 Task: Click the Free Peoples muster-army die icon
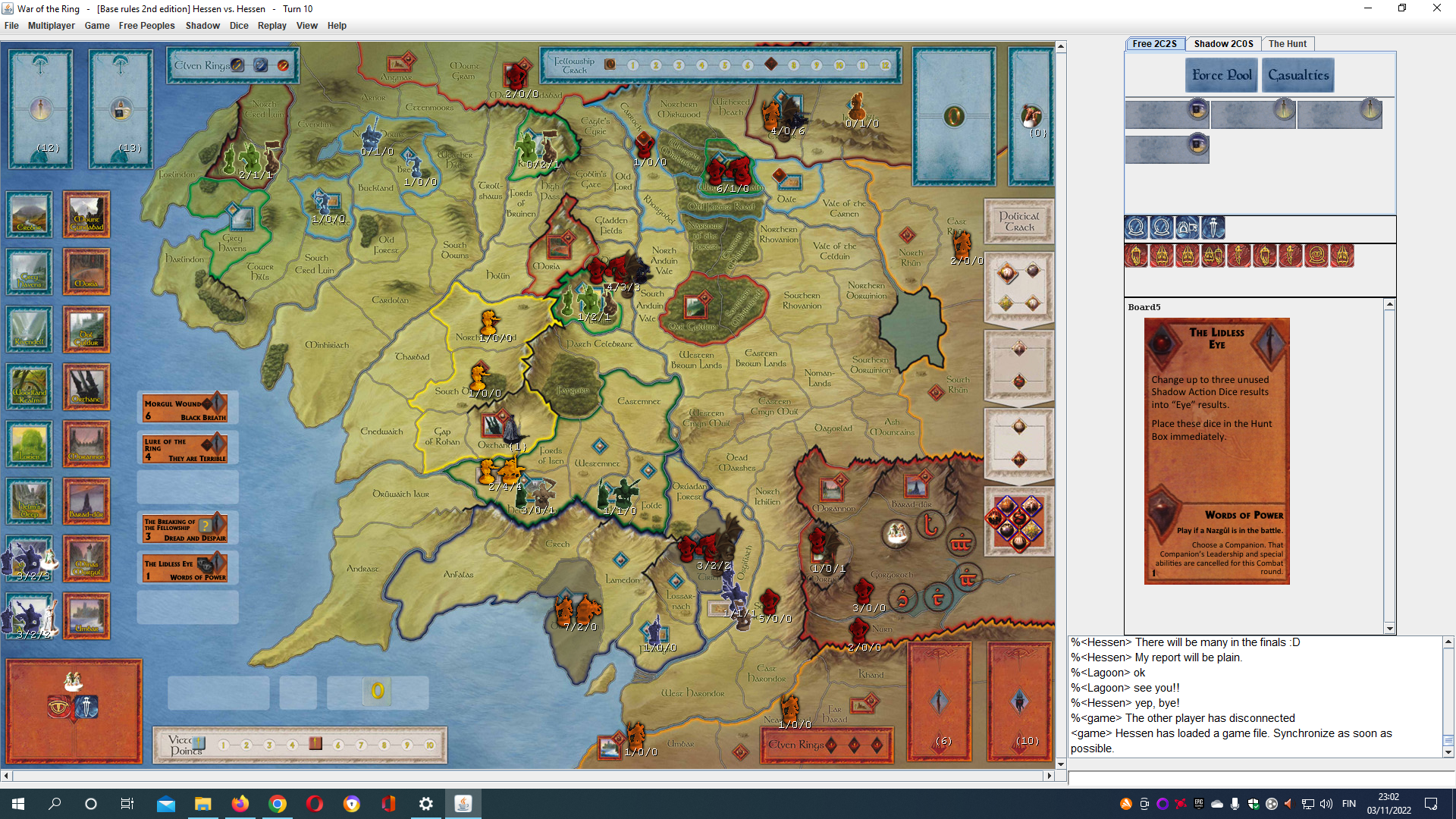1188,227
